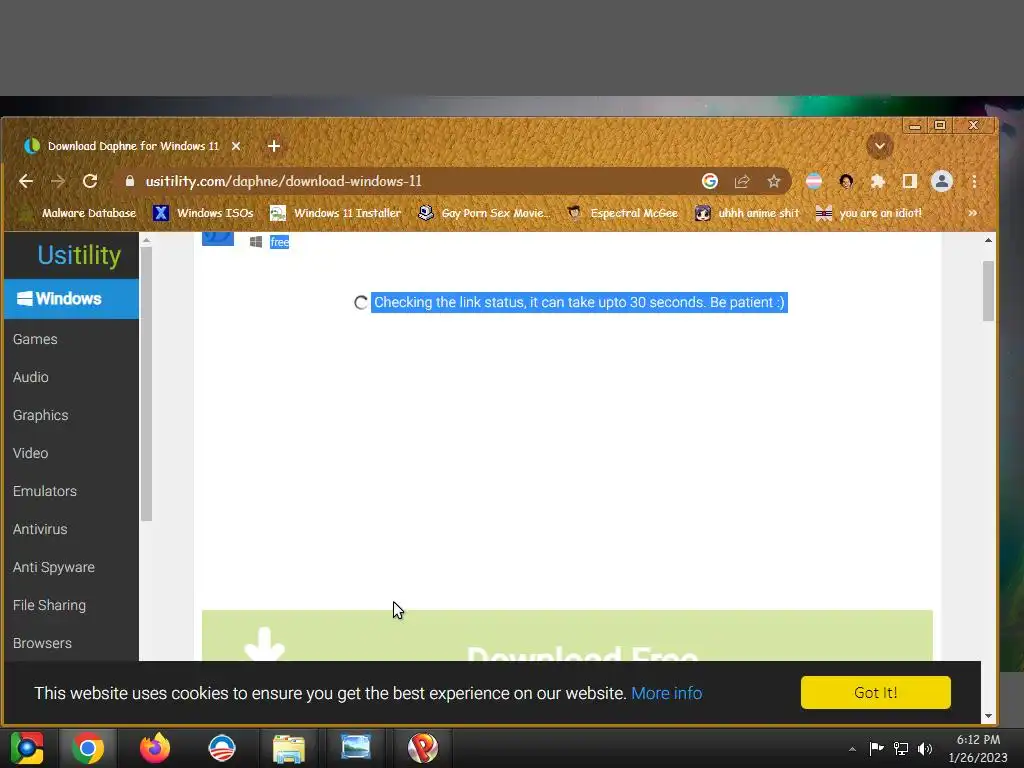Click the Checking the link status message
1024x768 pixels.
pos(579,302)
